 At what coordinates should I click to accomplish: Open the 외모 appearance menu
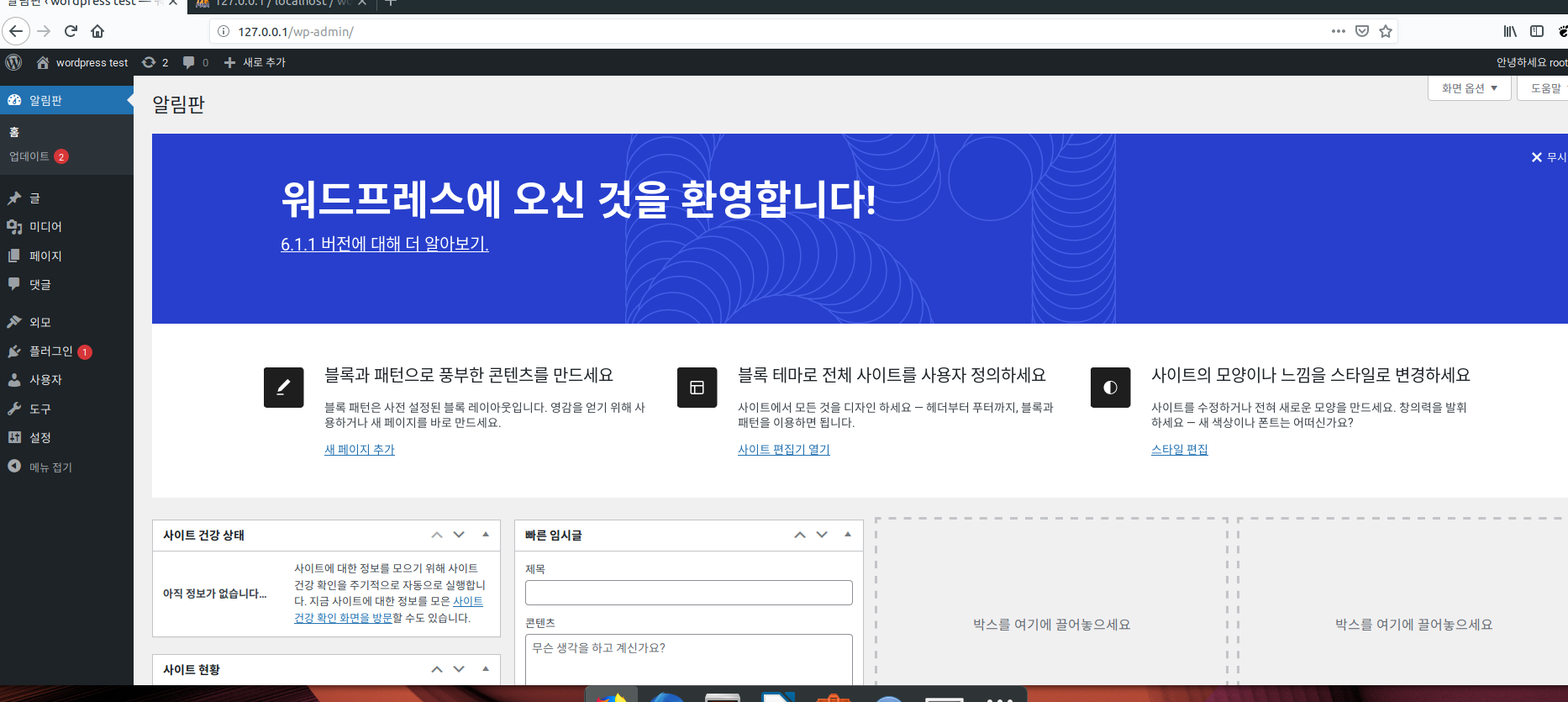tap(66, 322)
